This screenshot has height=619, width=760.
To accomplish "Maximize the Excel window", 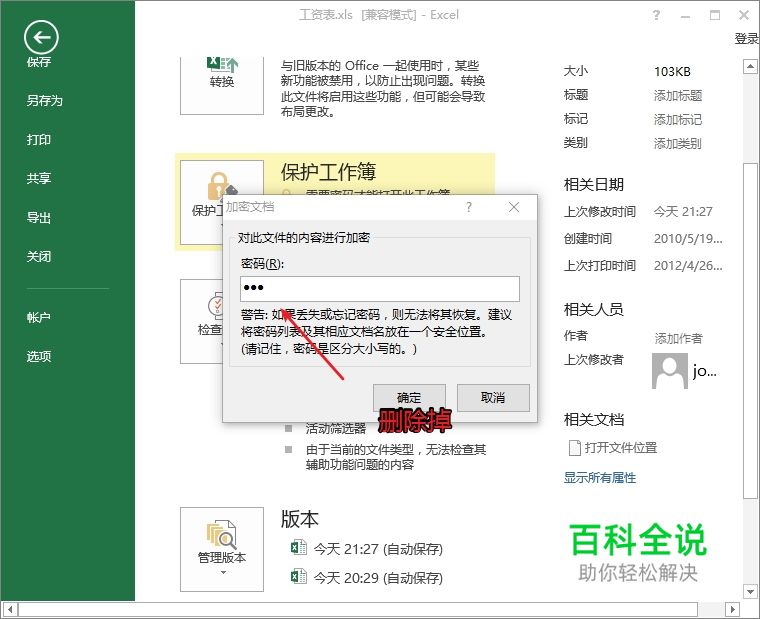I will (715, 15).
